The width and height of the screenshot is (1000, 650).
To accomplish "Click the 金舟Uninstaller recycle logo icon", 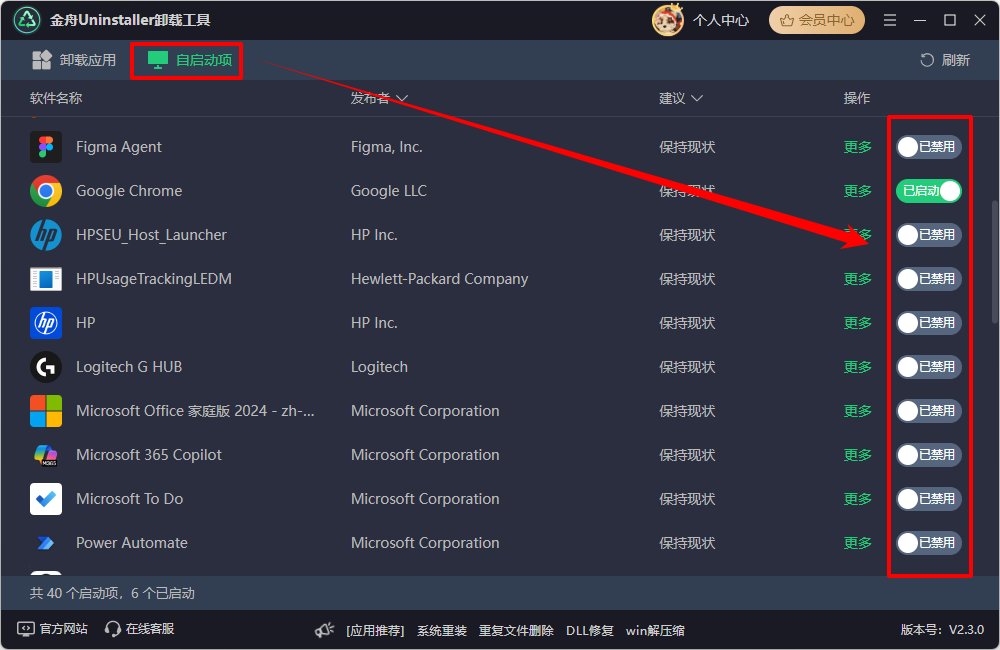I will (x=27, y=20).
